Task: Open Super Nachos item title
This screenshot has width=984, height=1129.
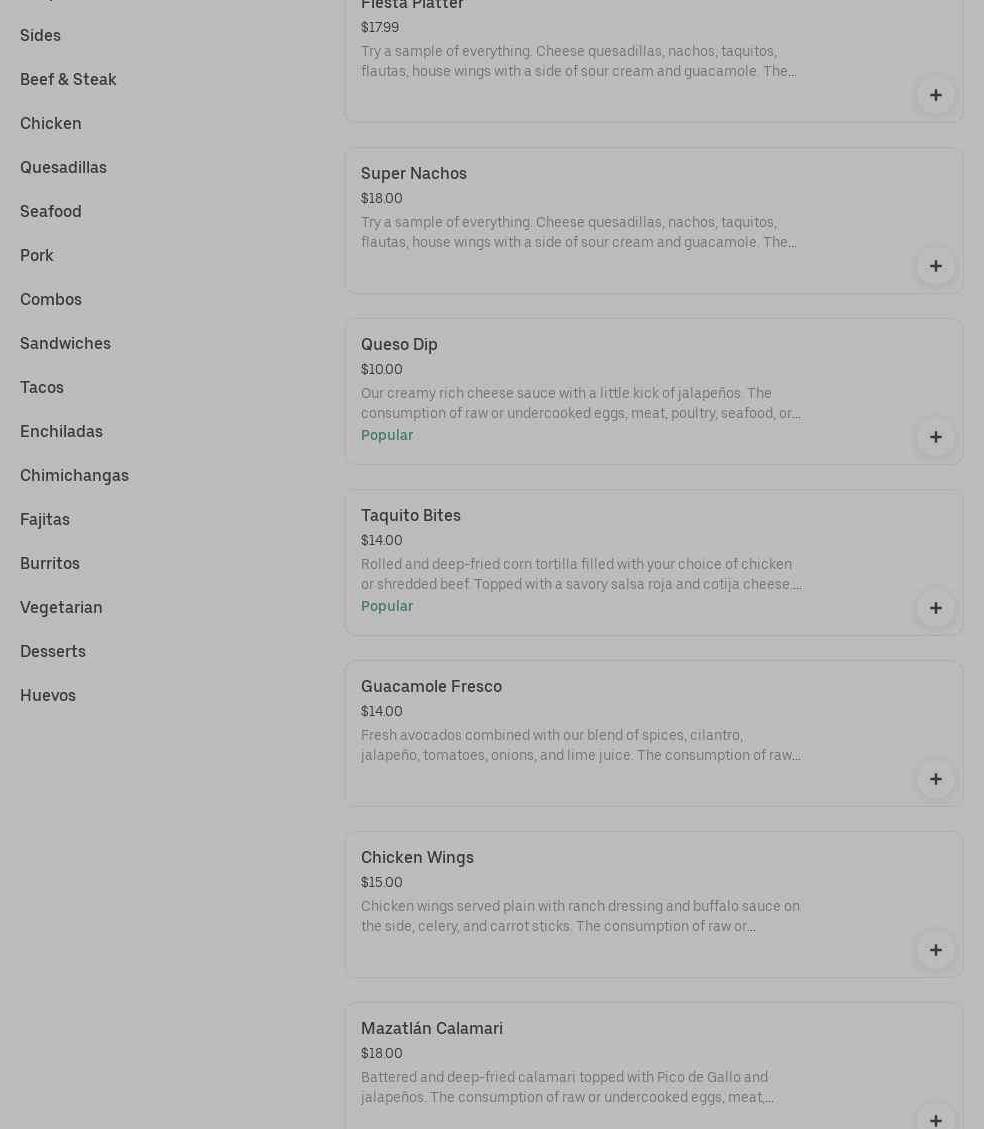Action: (414, 174)
